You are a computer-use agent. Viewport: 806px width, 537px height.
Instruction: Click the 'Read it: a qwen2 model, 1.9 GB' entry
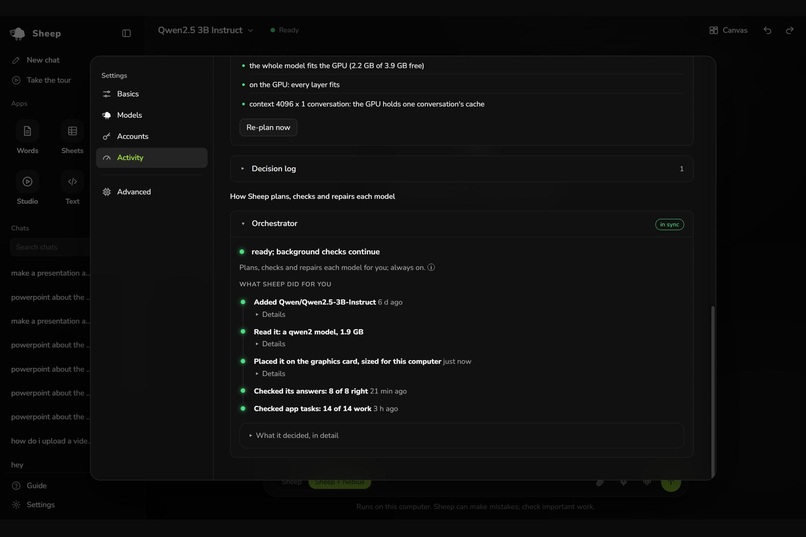point(308,332)
